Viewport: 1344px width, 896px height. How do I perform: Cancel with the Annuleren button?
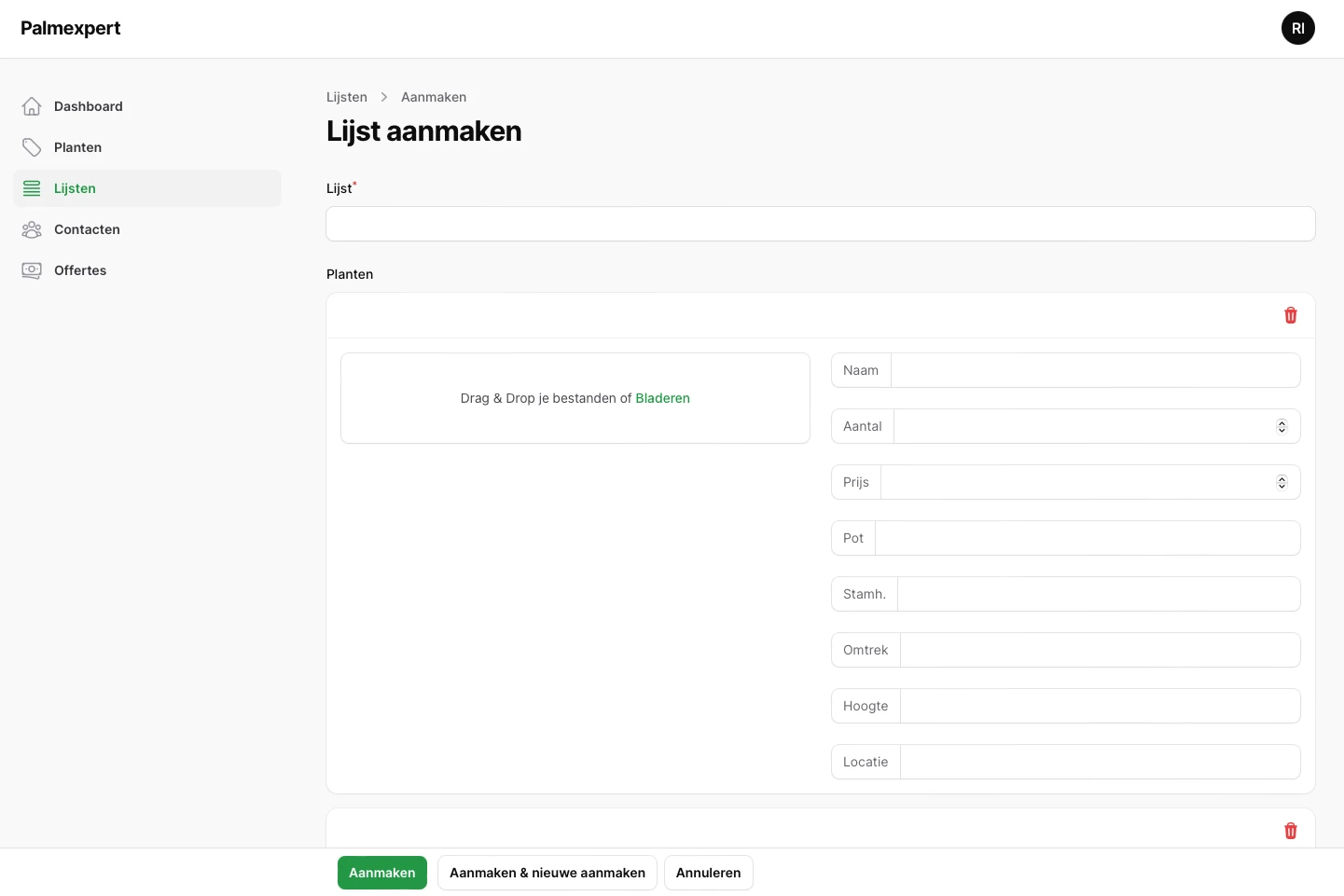tap(708, 873)
